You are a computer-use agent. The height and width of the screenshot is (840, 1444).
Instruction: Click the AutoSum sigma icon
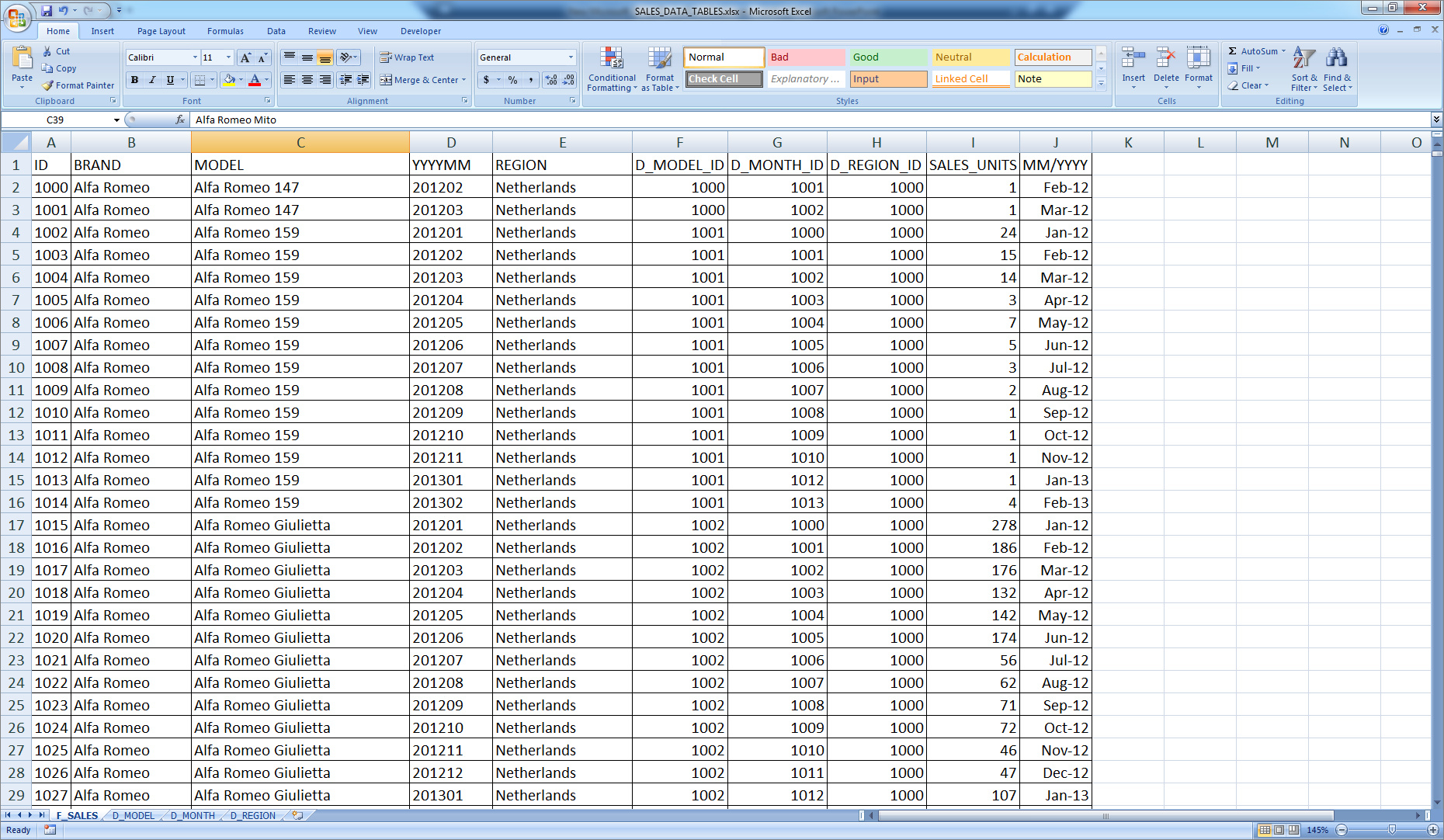[x=1232, y=51]
